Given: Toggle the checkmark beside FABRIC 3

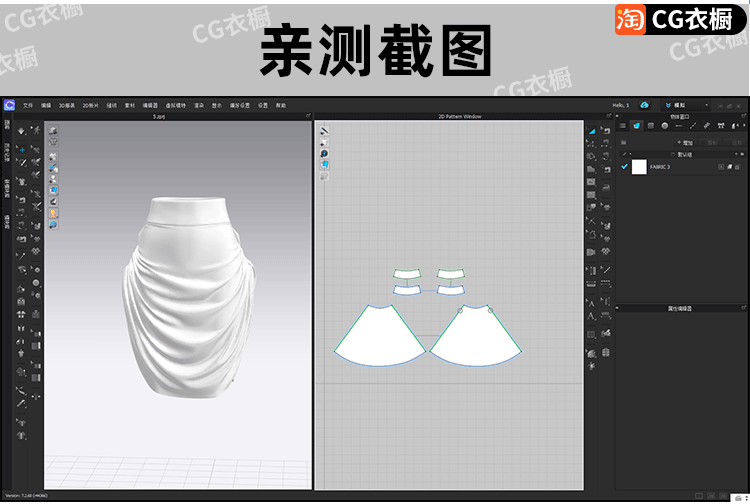Looking at the screenshot, I should (x=625, y=167).
